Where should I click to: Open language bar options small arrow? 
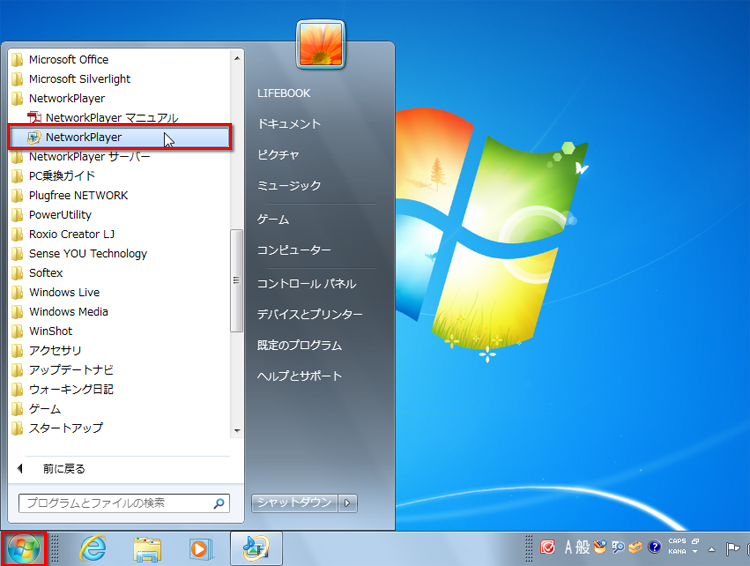[x=695, y=552]
